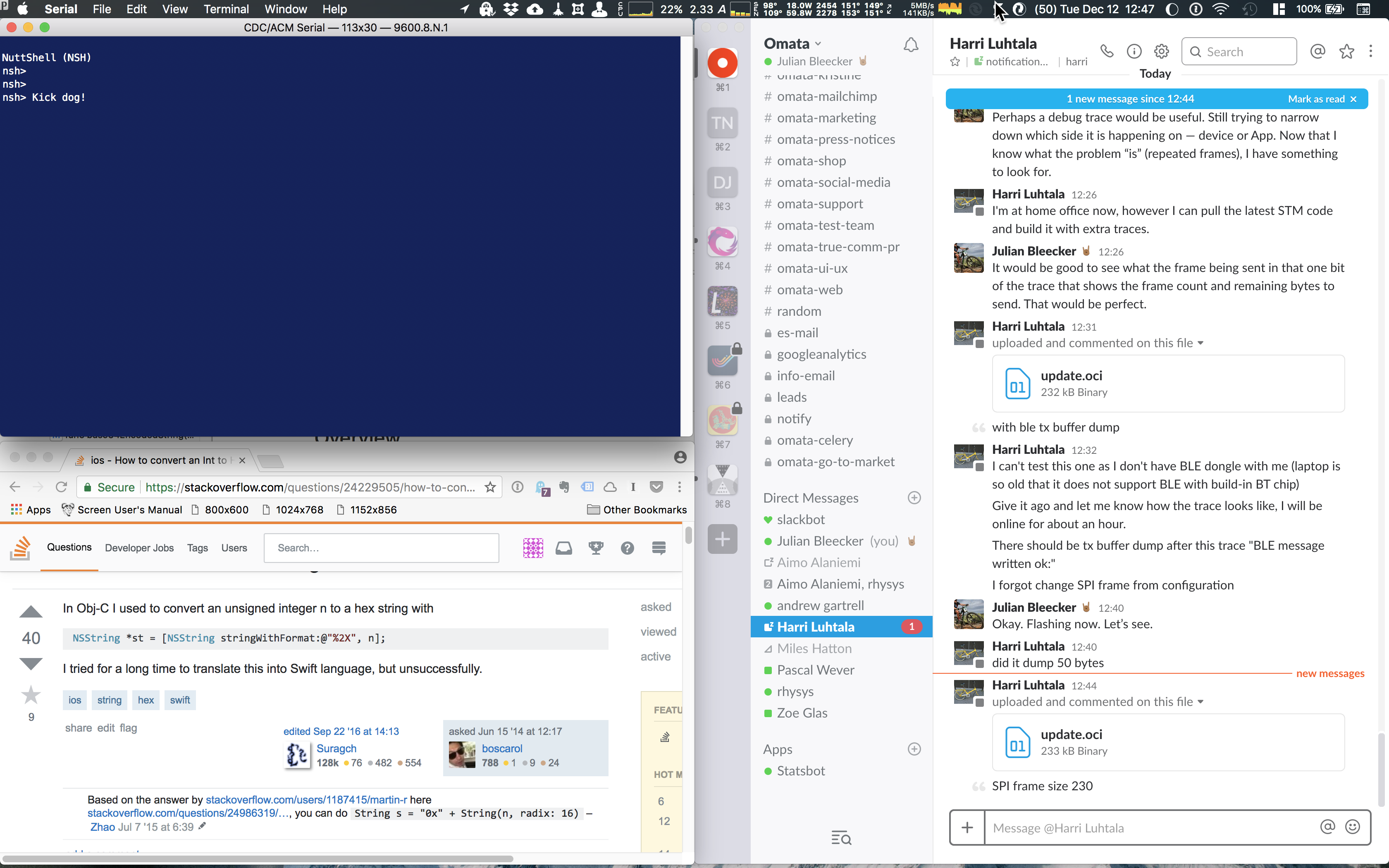
Task: Open starred items in Slack header
Action: 1346,51
